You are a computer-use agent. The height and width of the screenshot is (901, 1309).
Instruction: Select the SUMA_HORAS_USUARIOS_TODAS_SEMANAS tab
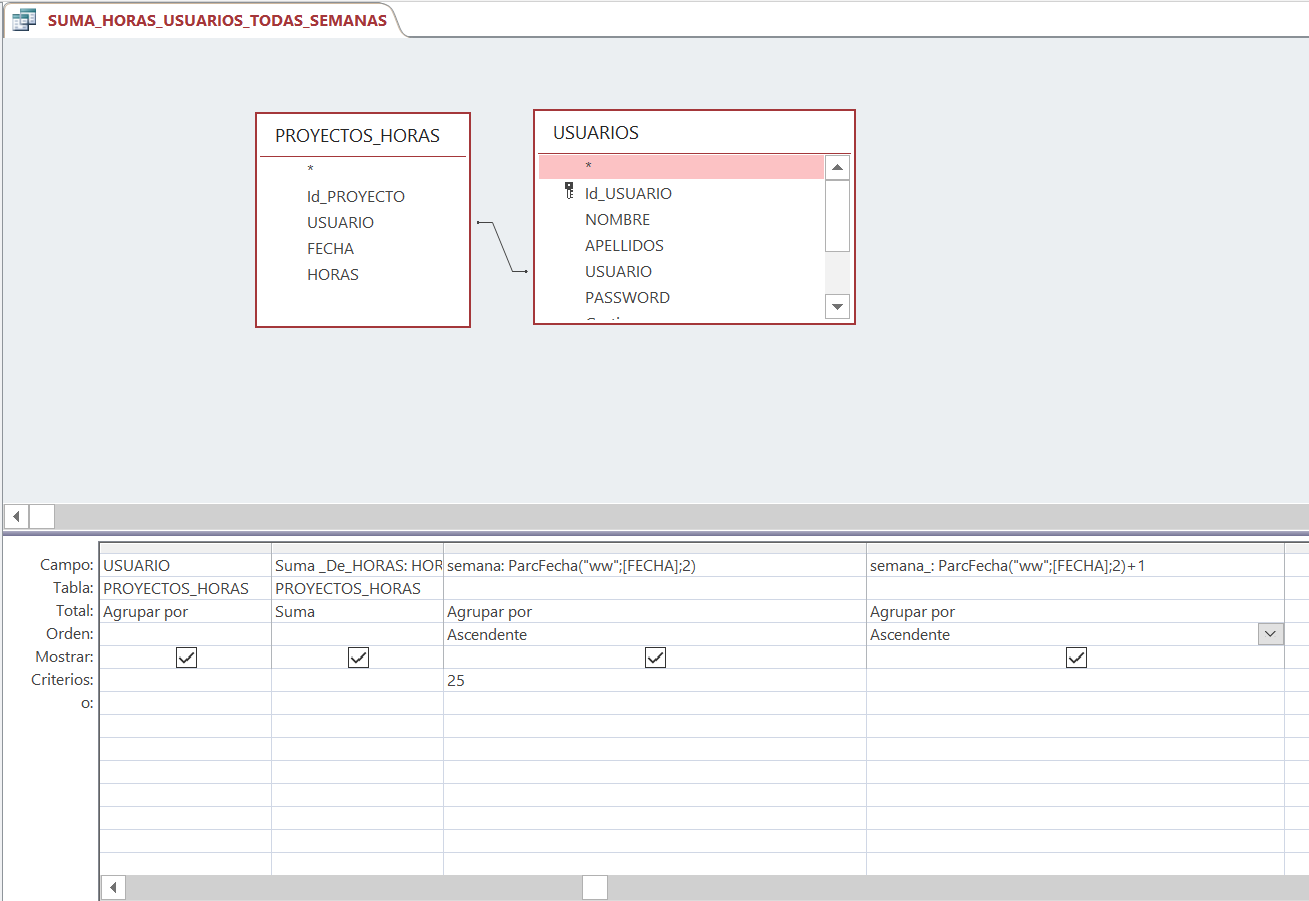click(216, 20)
